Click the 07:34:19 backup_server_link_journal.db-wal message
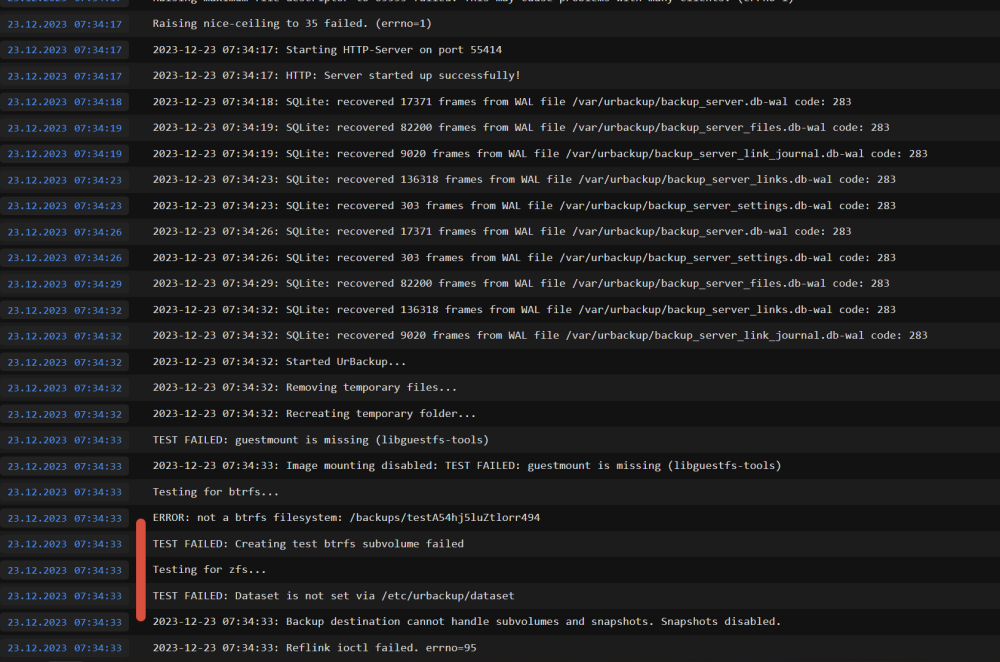Image resolution: width=1000 pixels, height=662 pixels. point(540,154)
